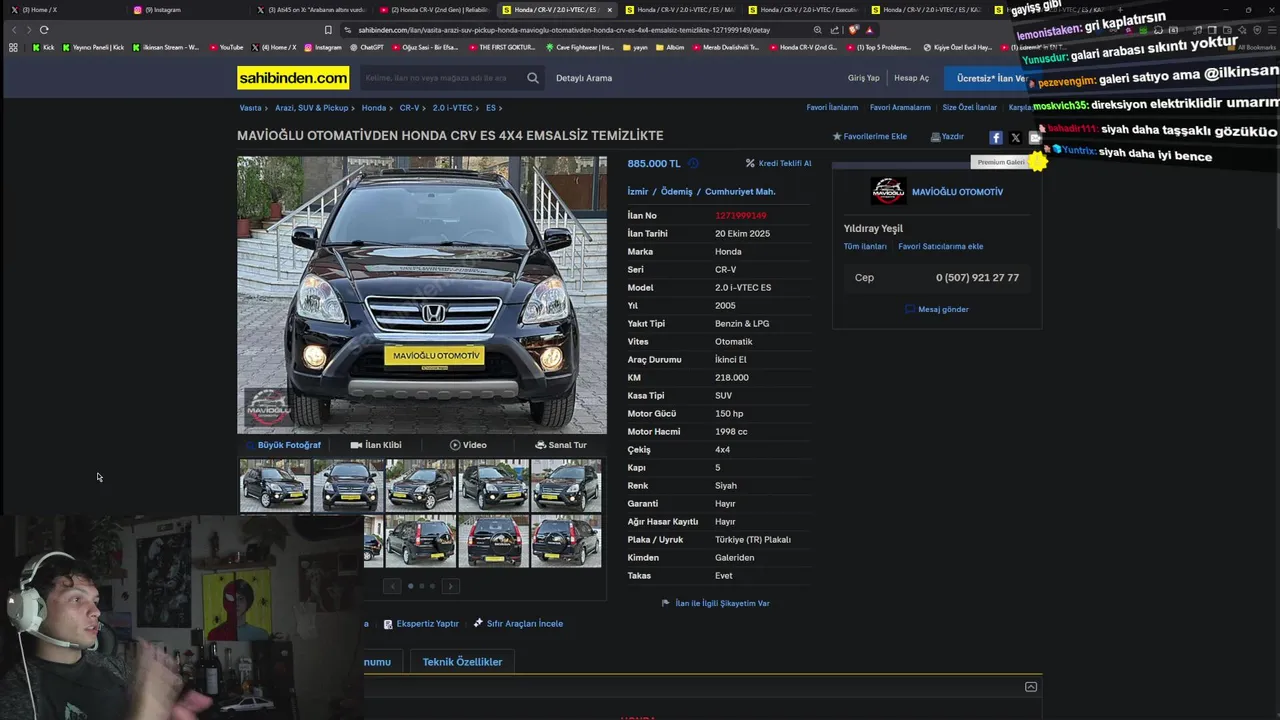Click the info icon next to 885.000 TL
This screenshot has width=1280, height=720.
[693, 163]
